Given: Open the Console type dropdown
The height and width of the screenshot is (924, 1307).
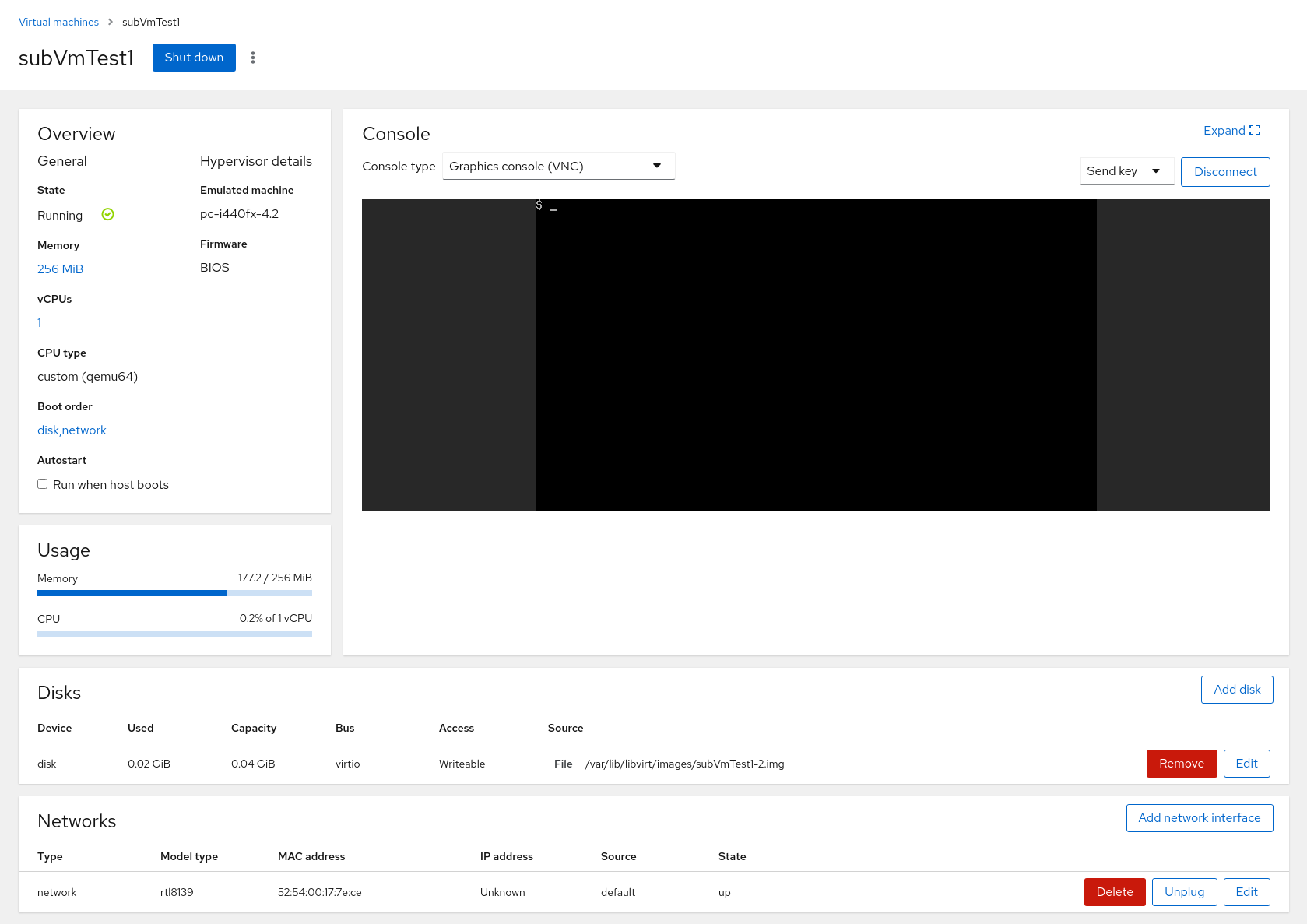Looking at the screenshot, I should pyautogui.click(x=558, y=166).
